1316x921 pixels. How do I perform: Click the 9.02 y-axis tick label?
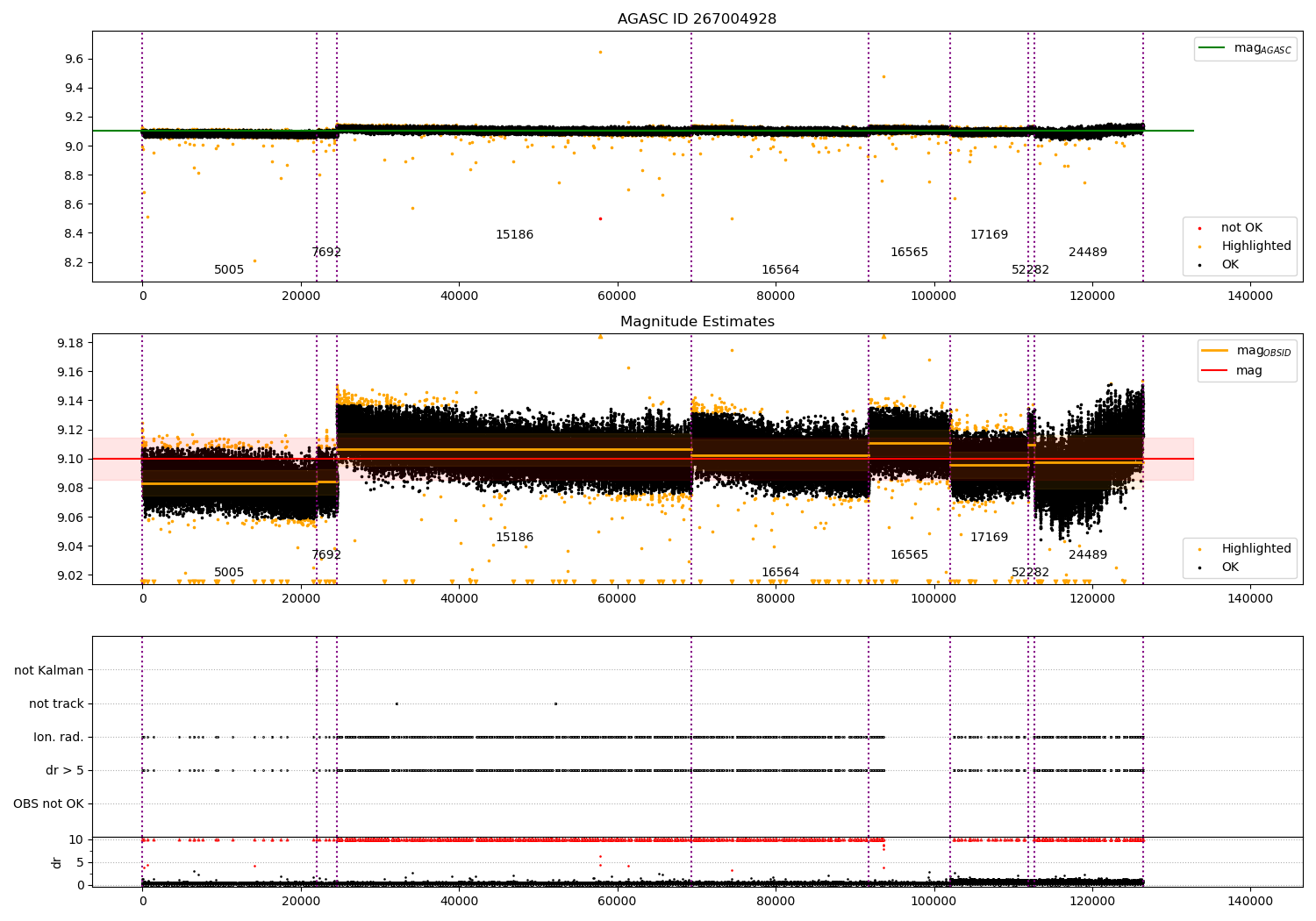[x=70, y=576]
